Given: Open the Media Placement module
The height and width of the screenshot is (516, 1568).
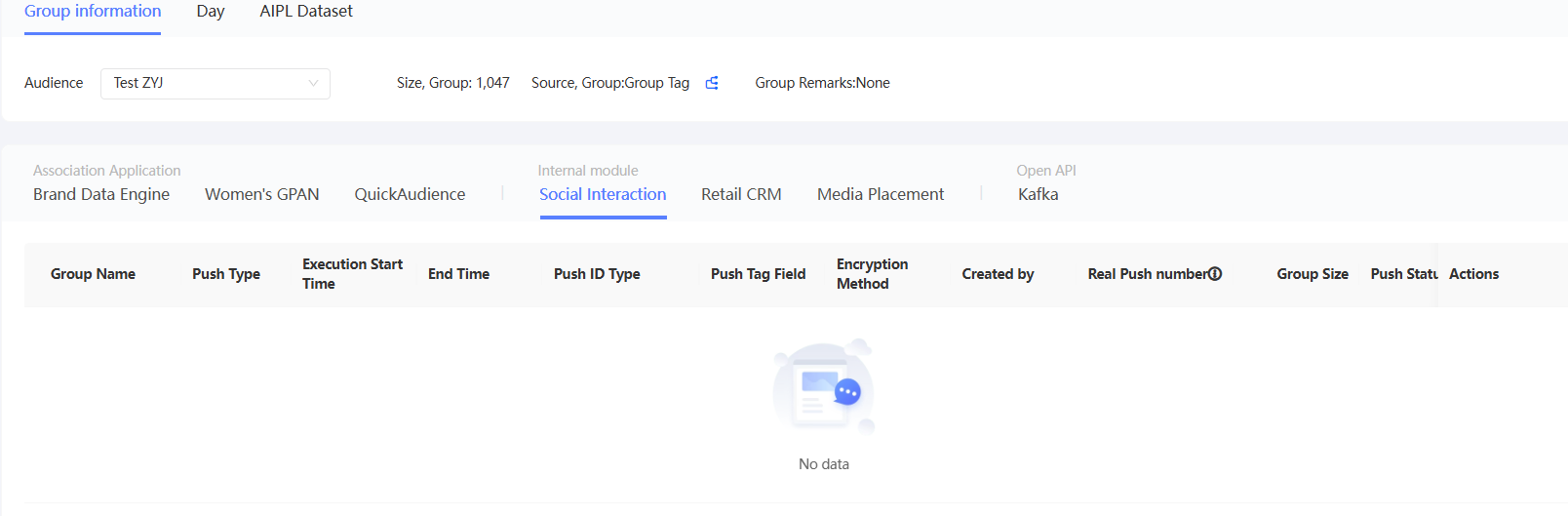Looking at the screenshot, I should tap(881, 194).
